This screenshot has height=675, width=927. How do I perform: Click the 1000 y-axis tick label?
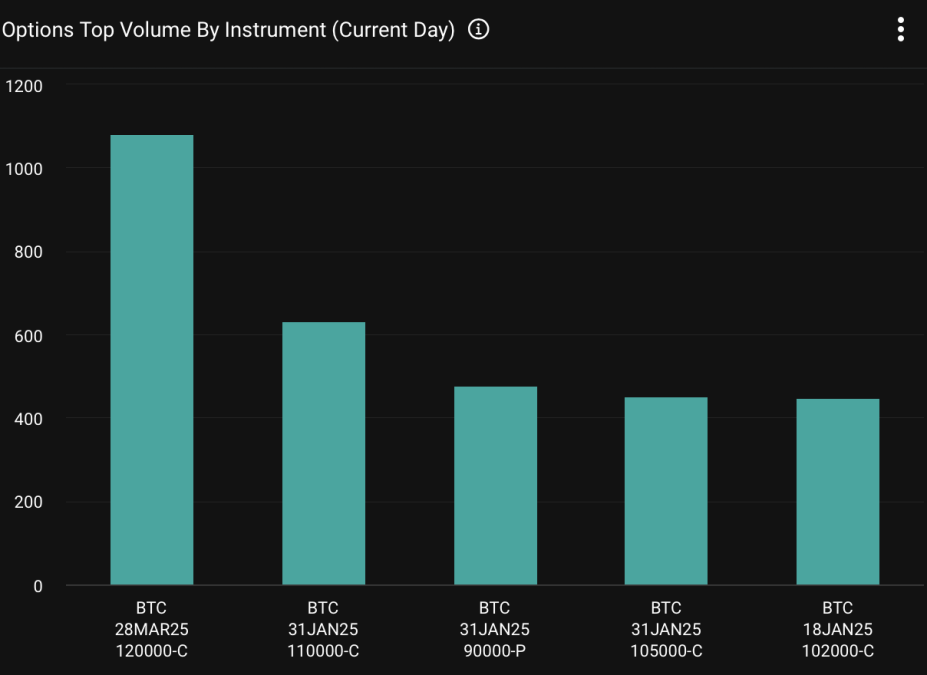[22, 169]
